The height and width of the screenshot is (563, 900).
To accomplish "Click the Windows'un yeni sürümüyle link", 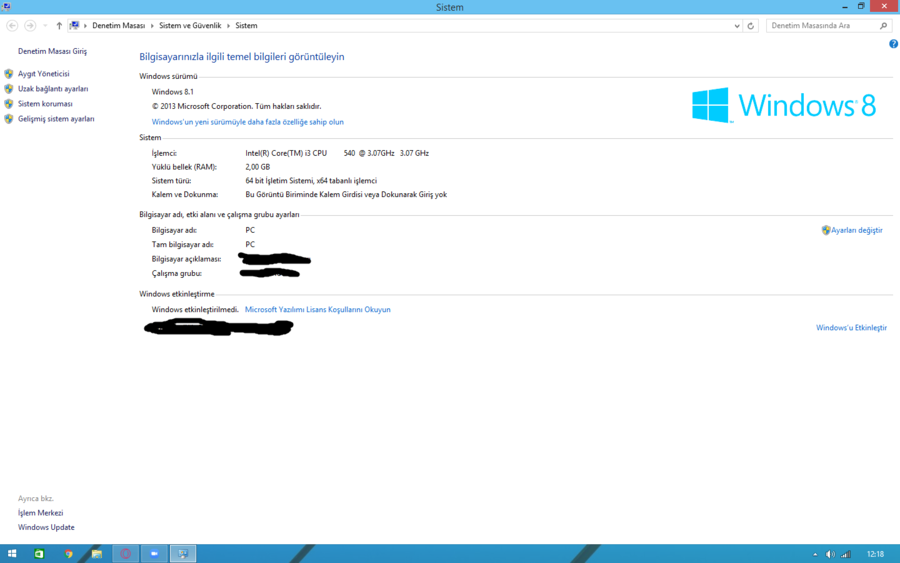I will (247, 122).
